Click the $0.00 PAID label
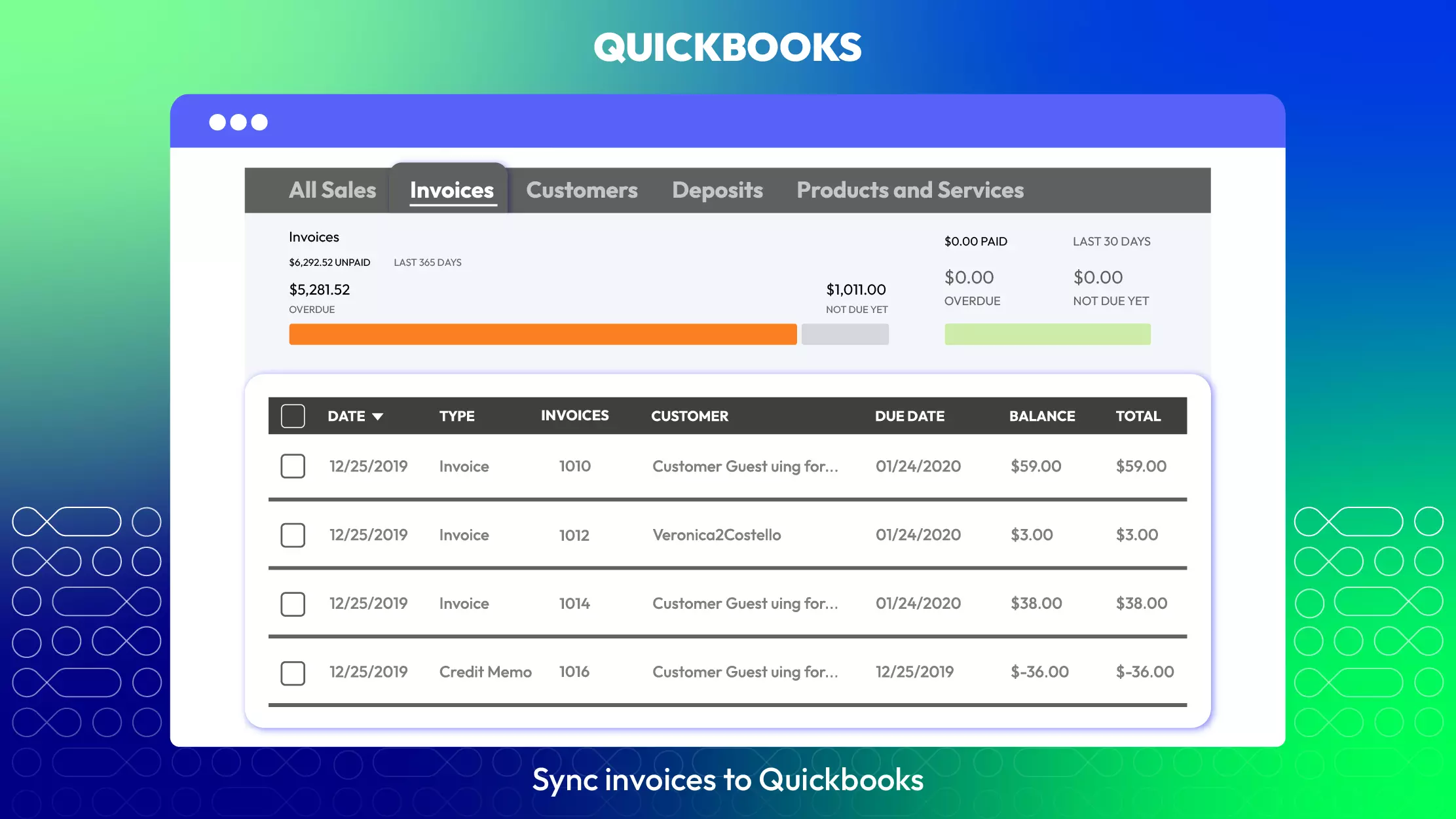 click(976, 242)
